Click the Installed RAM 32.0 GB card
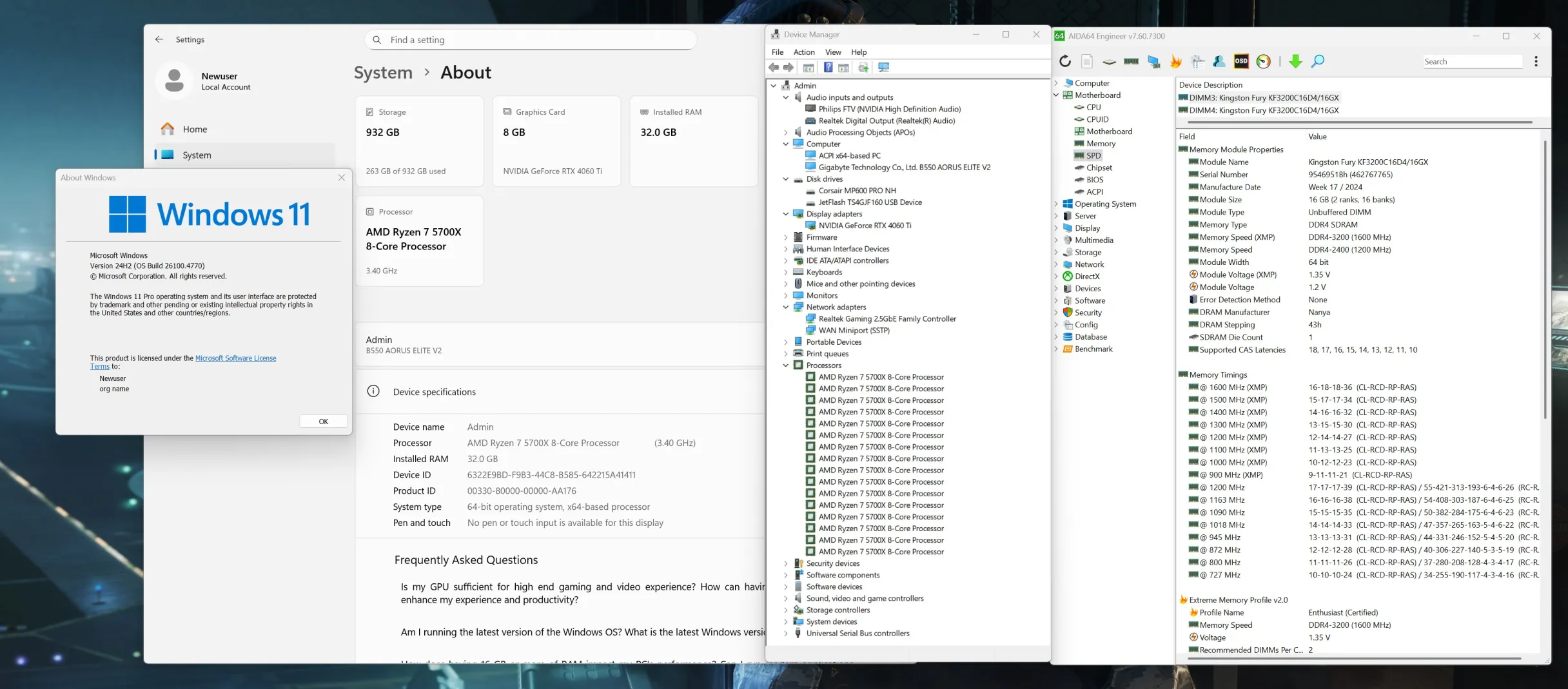This screenshot has width=1568, height=689. click(x=694, y=141)
